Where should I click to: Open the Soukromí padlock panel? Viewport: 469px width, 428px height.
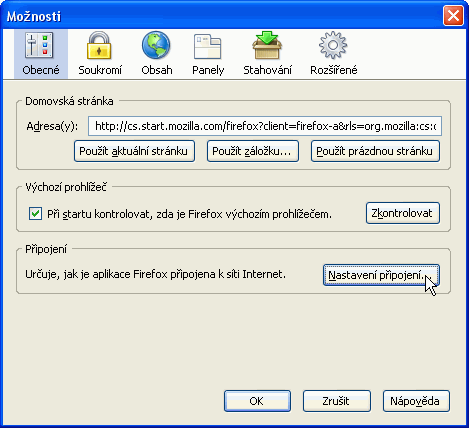(x=100, y=54)
